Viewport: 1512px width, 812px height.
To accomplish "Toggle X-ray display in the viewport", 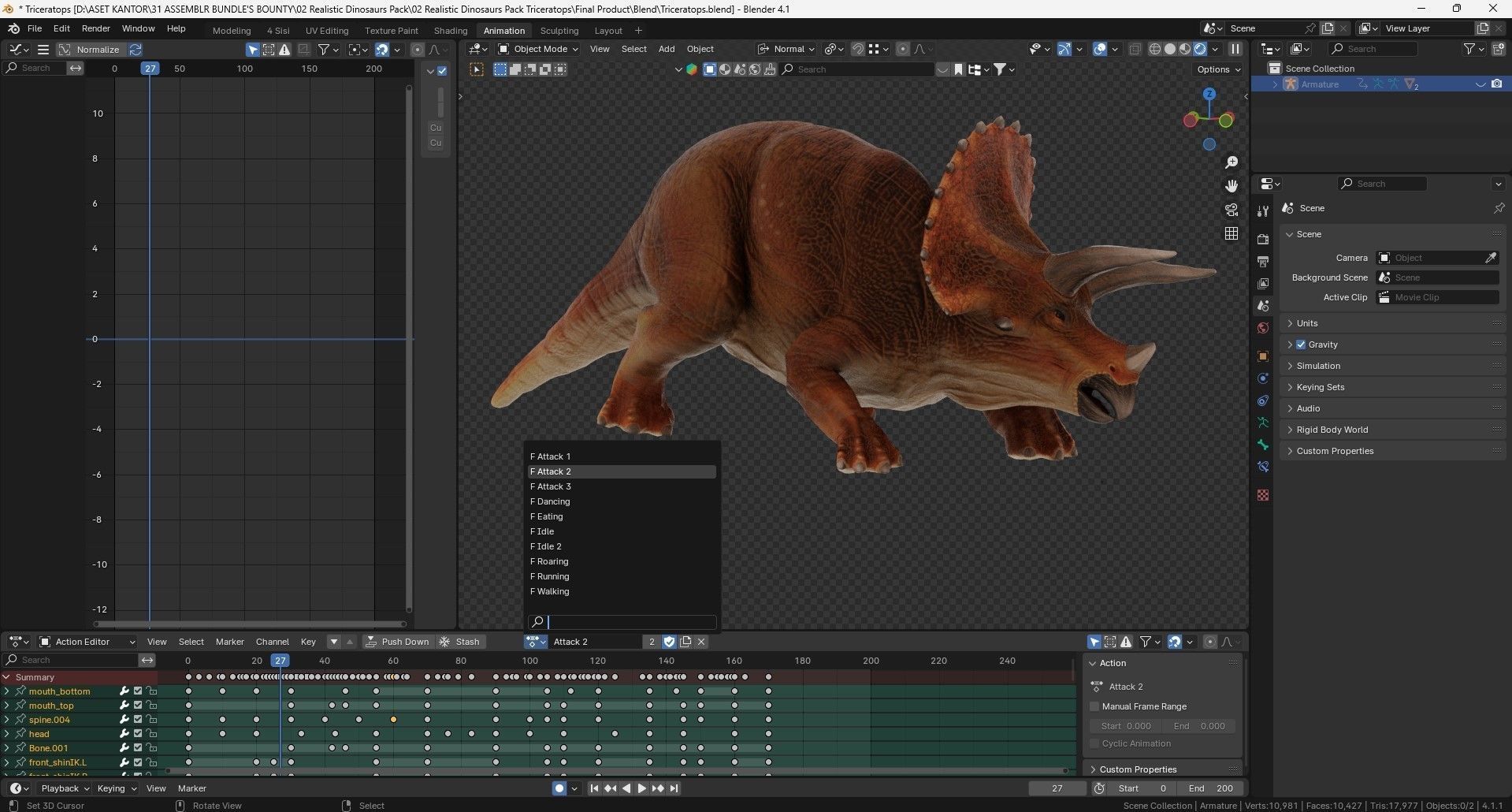I will 1135,49.
